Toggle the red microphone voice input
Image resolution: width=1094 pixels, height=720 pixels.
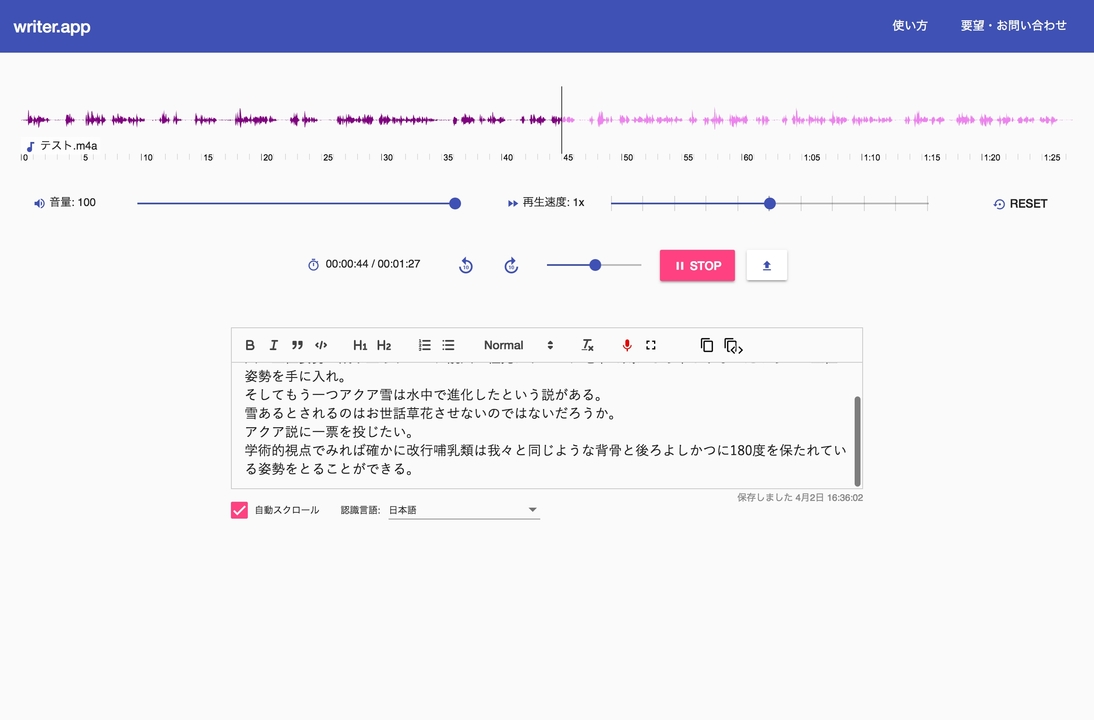point(627,345)
